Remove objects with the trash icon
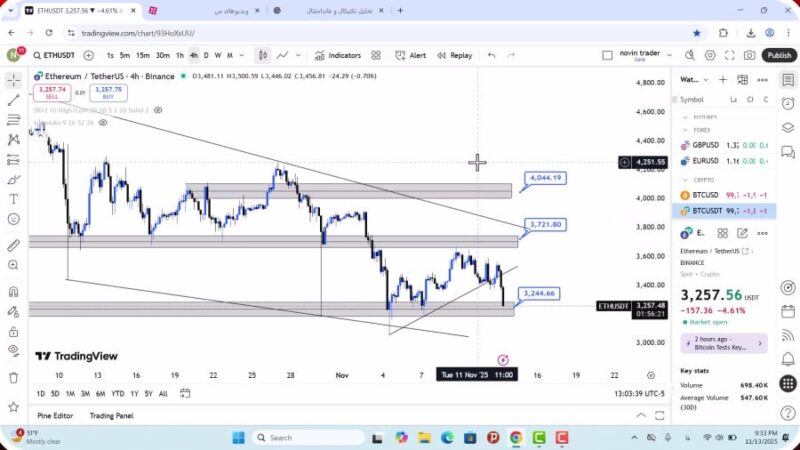800x450 pixels. point(13,377)
